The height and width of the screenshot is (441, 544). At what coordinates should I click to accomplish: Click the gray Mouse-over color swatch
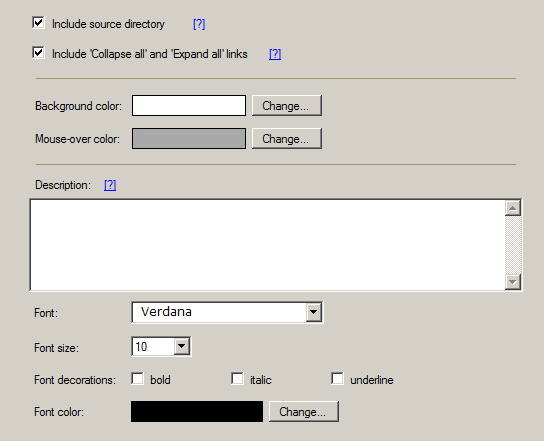coord(189,138)
